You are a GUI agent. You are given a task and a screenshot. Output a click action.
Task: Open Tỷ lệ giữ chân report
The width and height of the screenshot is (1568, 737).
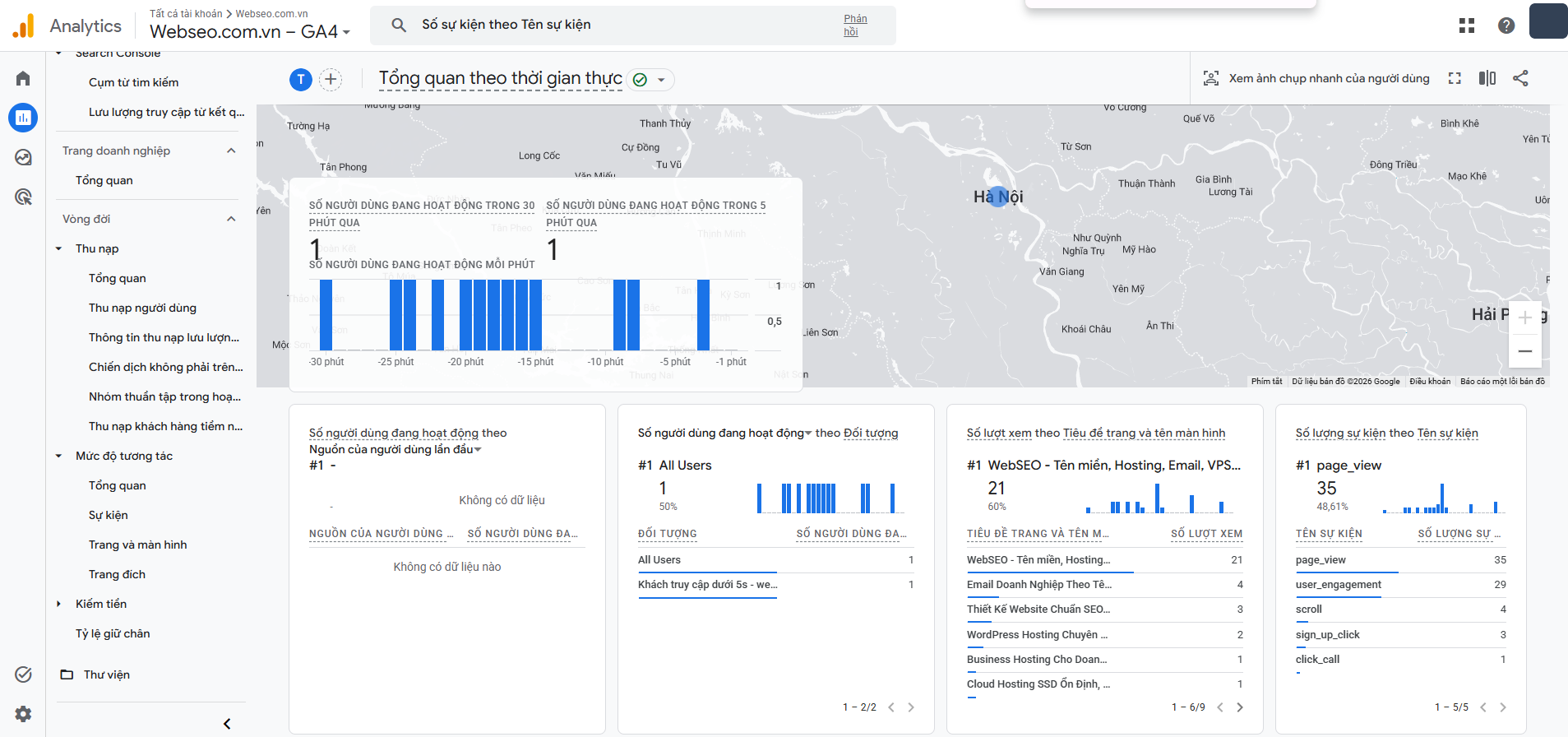click(113, 633)
